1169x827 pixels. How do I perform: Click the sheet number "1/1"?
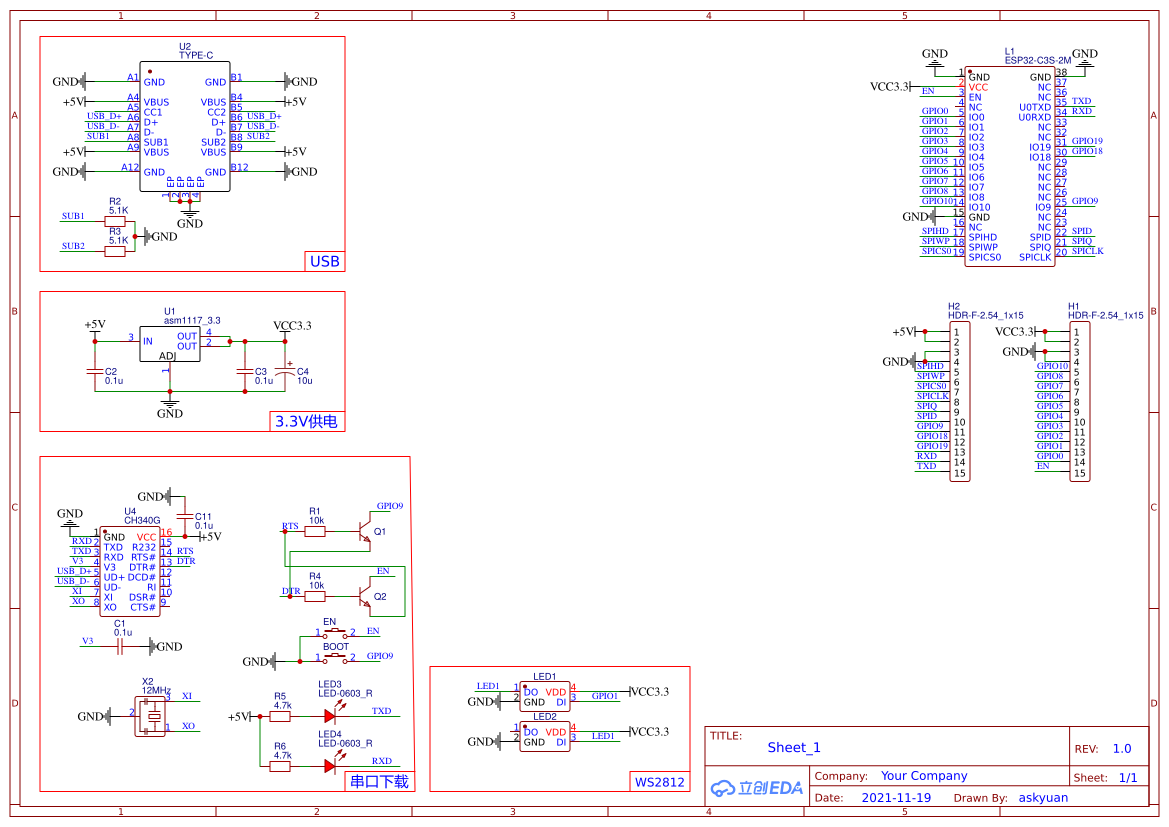click(1128, 778)
